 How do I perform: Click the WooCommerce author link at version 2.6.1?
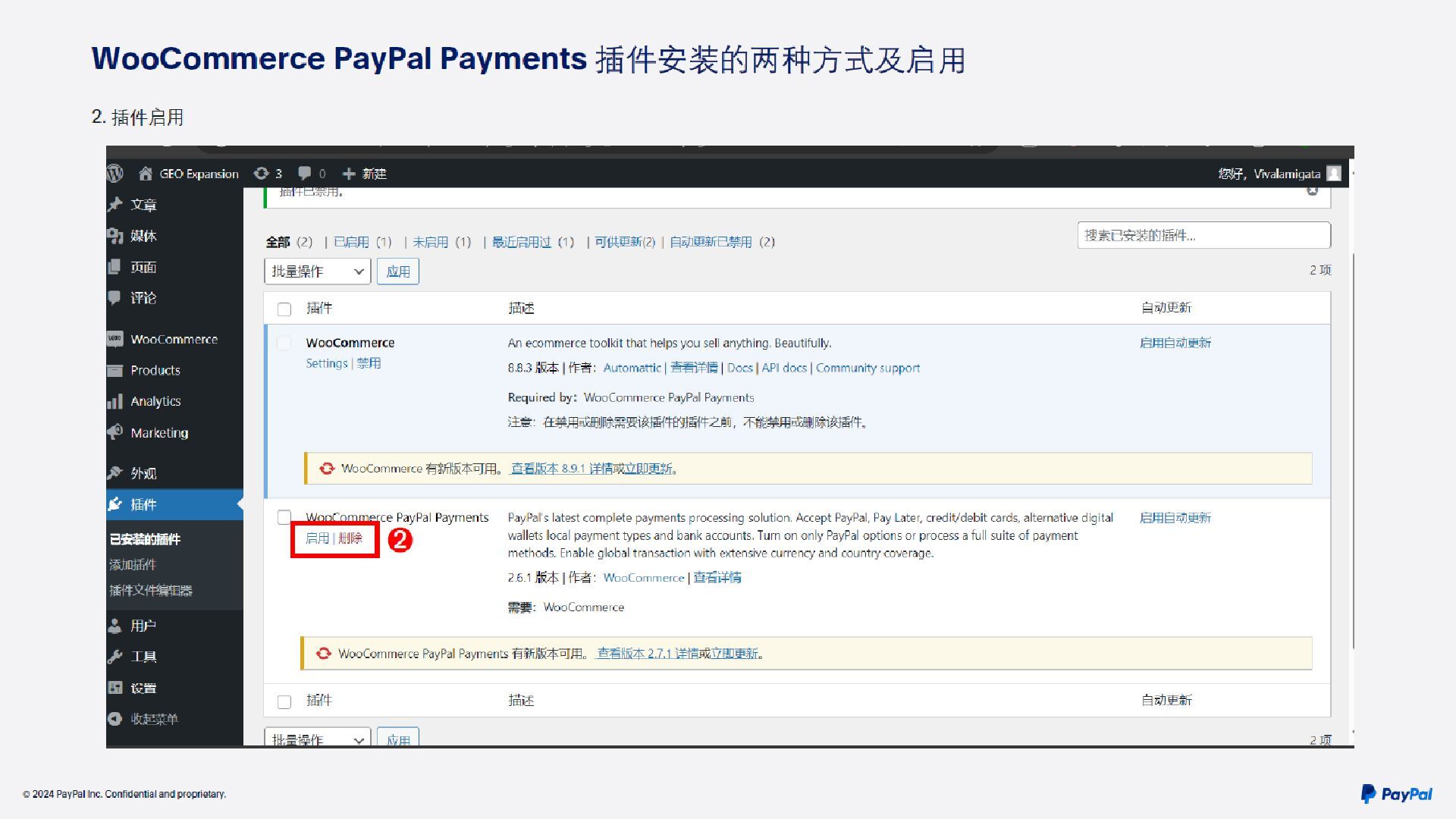(644, 578)
